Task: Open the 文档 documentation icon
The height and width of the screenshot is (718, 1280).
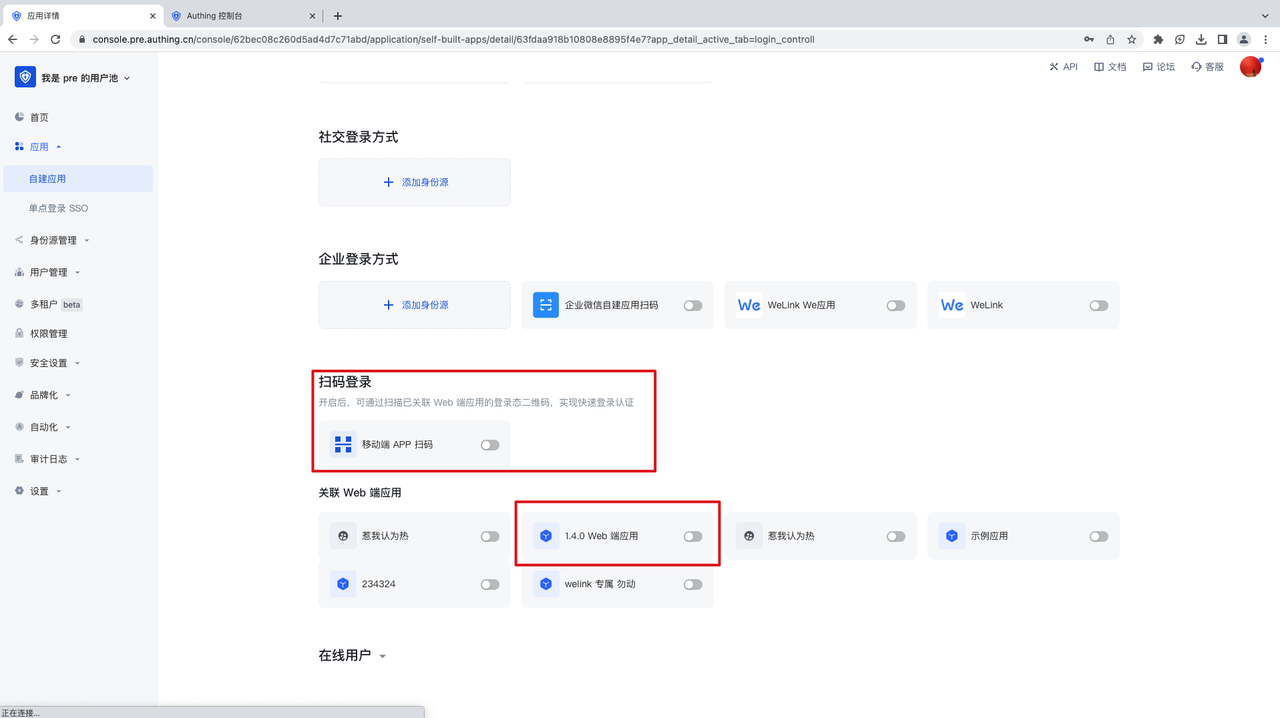Action: [x=1099, y=67]
